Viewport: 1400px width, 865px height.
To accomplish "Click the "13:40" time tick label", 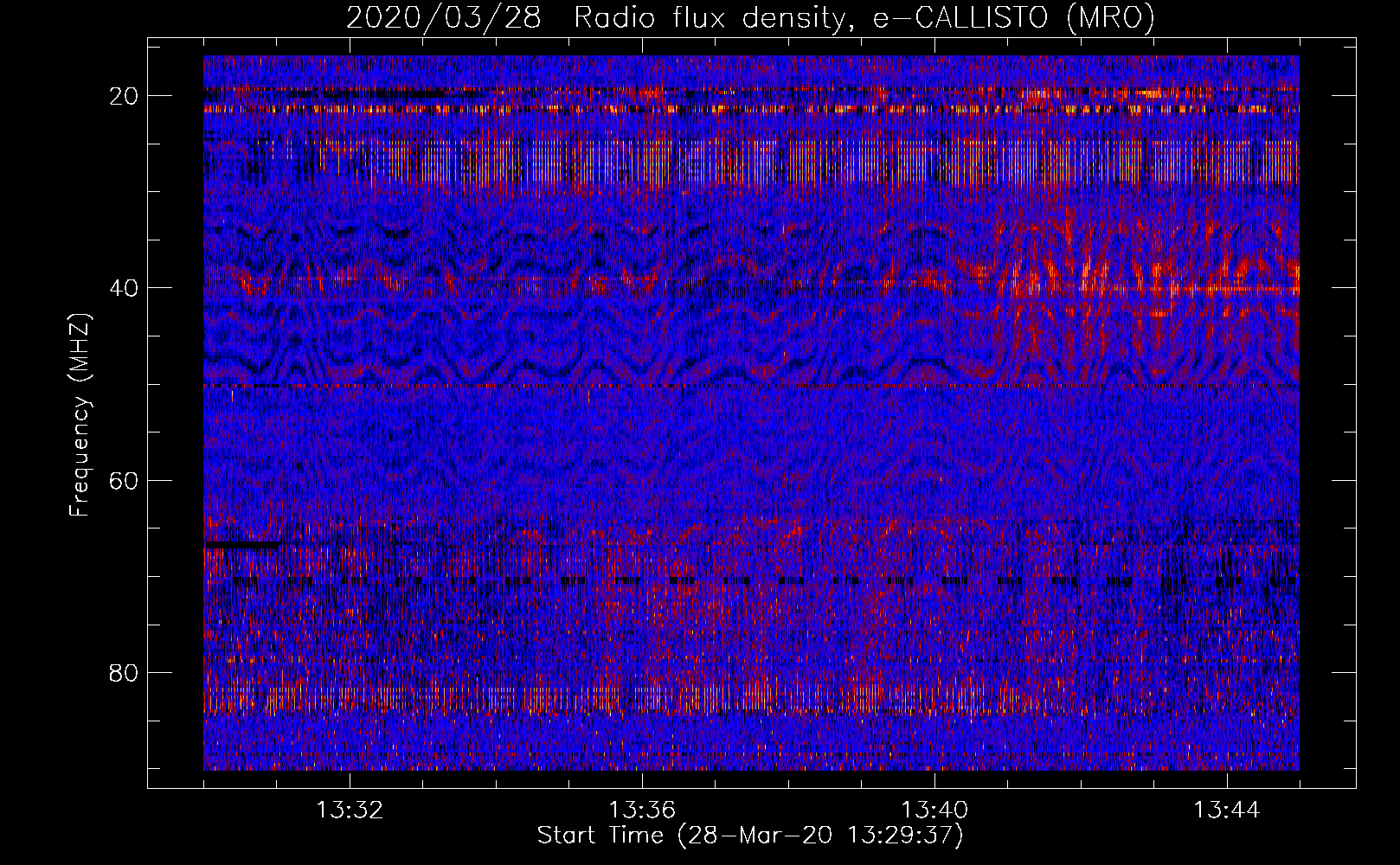I will [x=934, y=811].
